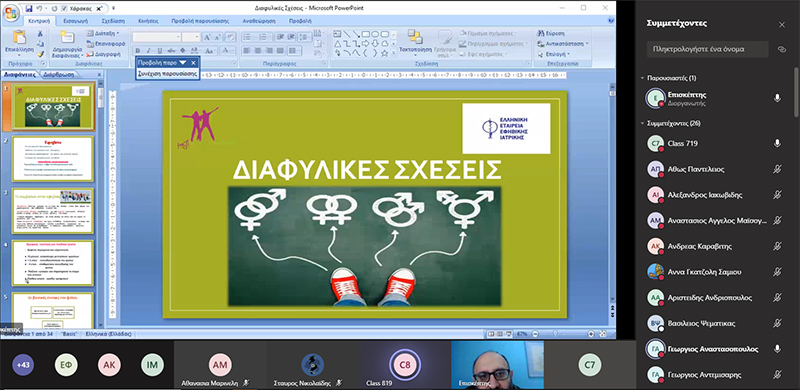Open the Επιλογή select dropdown

[553, 54]
